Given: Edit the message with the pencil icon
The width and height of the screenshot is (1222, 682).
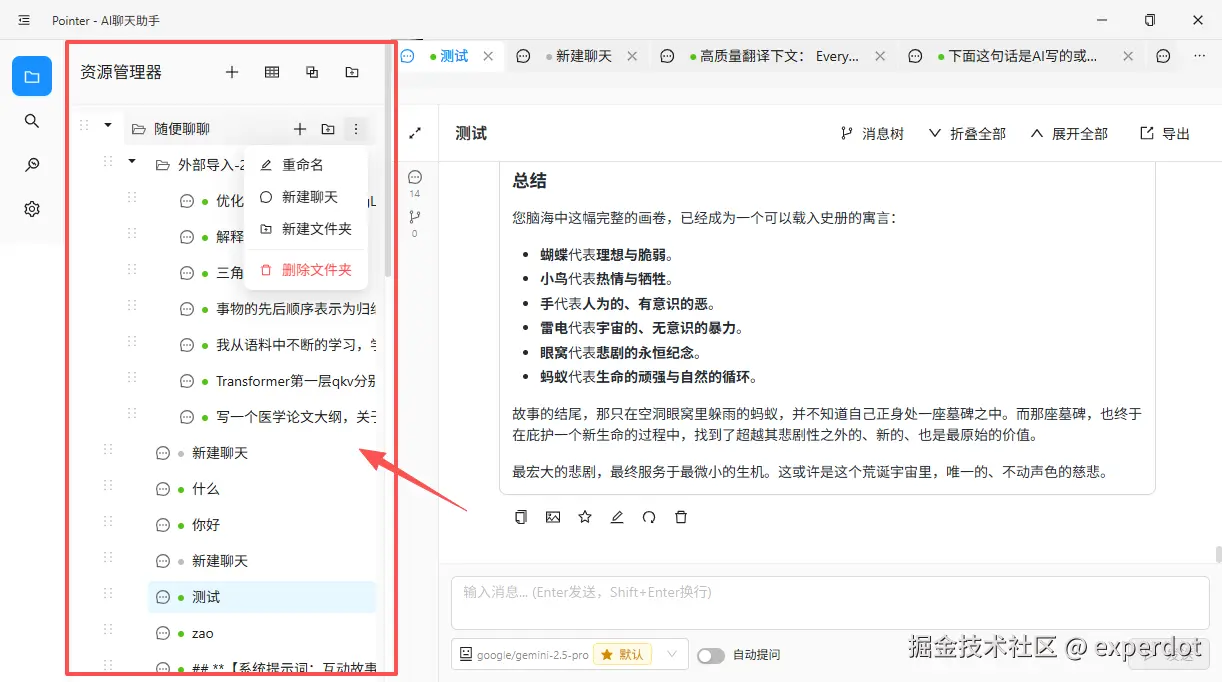Looking at the screenshot, I should [617, 517].
